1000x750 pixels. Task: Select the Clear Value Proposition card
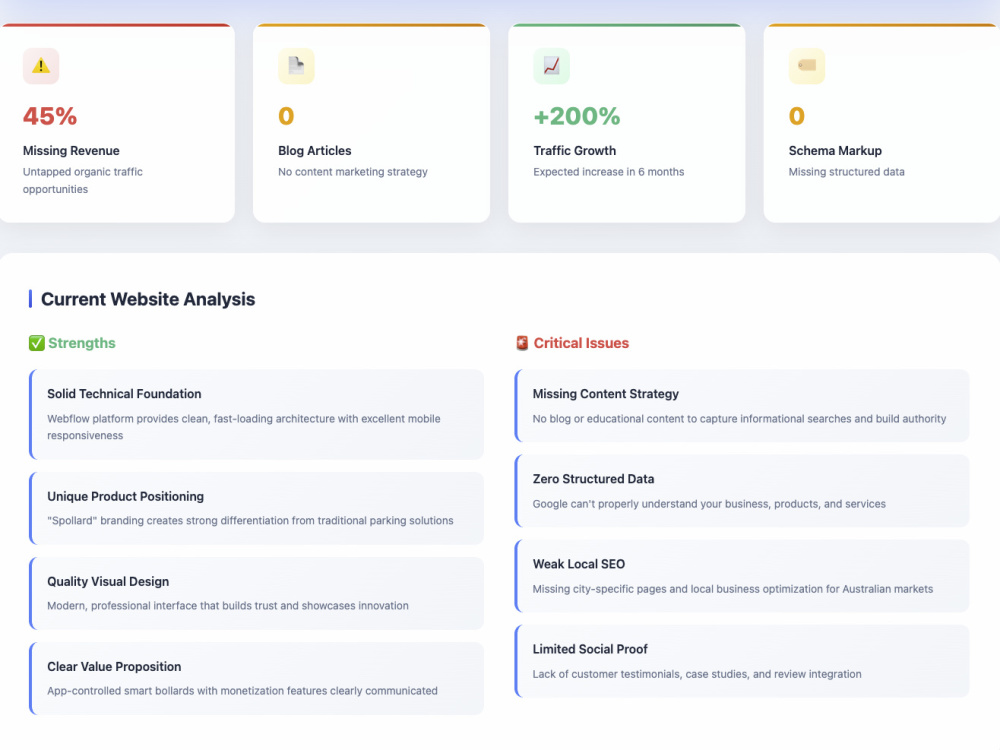pyautogui.click(x=256, y=679)
